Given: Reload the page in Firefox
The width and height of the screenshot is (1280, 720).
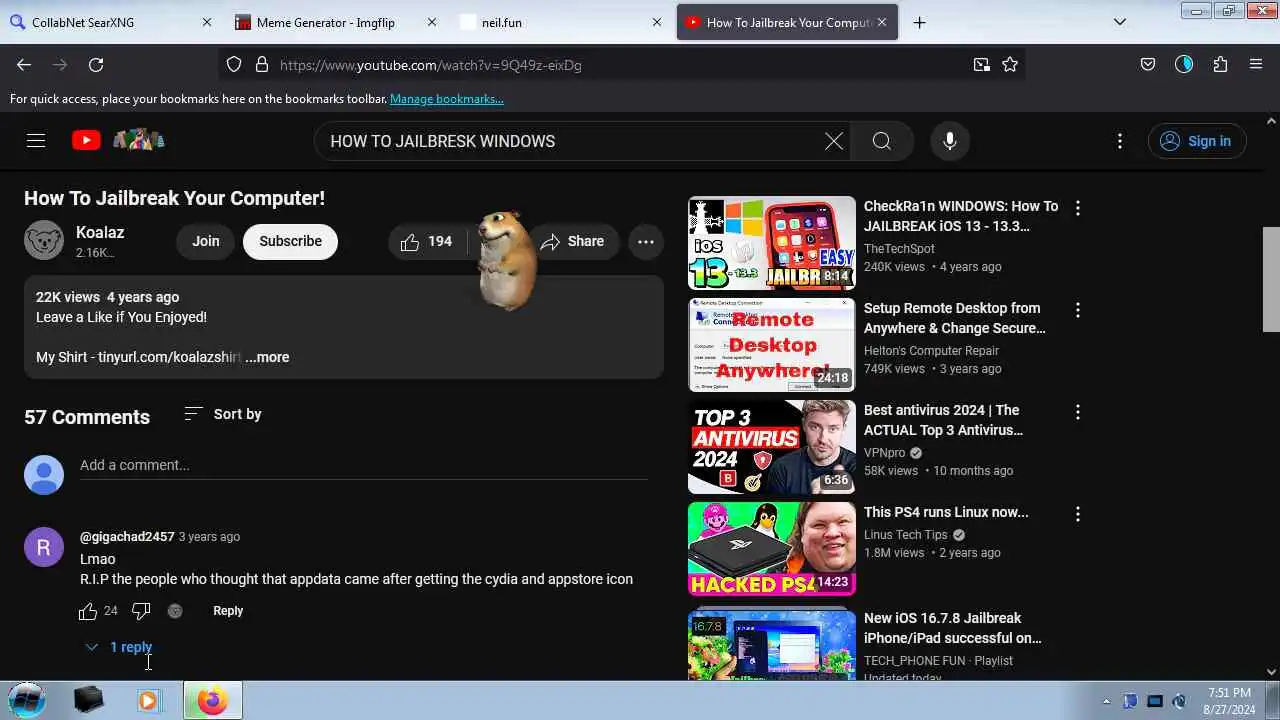Looking at the screenshot, I should pos(96,65).
